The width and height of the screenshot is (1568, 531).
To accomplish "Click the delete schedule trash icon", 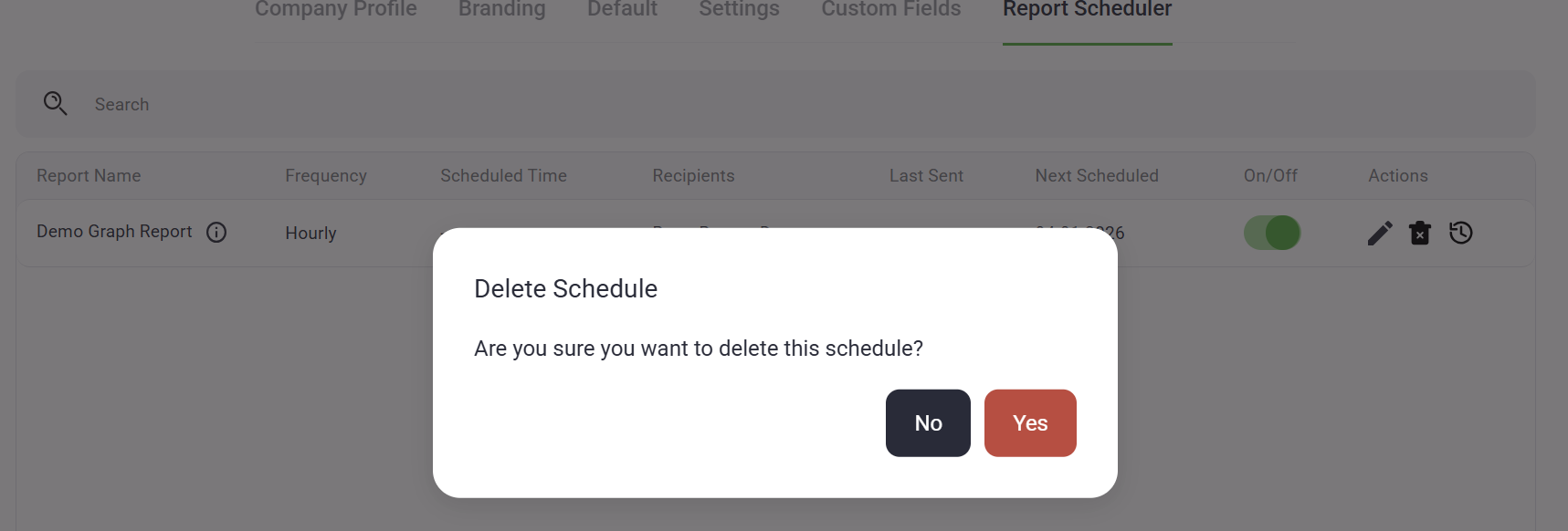I will point(1420,234).
